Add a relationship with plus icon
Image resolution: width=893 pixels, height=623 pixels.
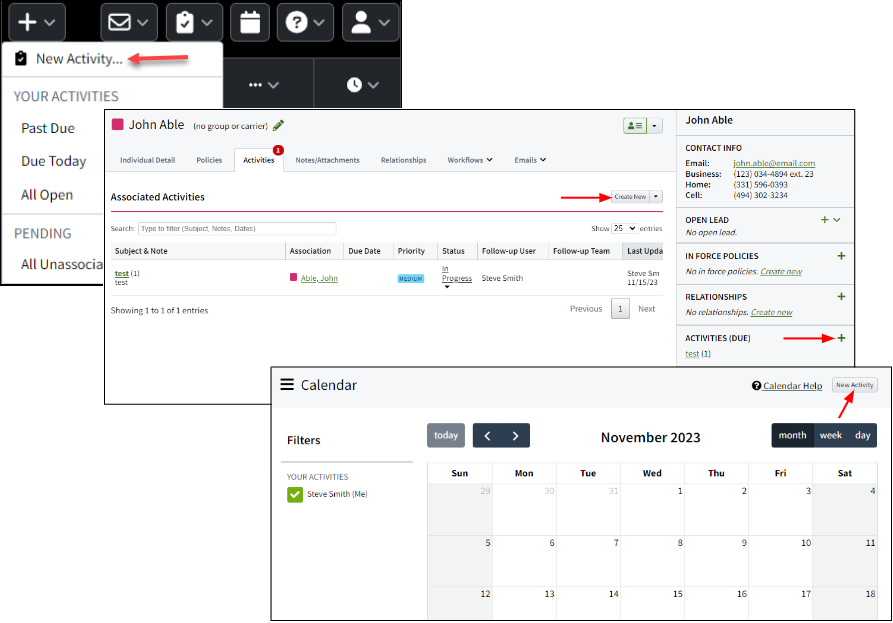pos(841,297)
